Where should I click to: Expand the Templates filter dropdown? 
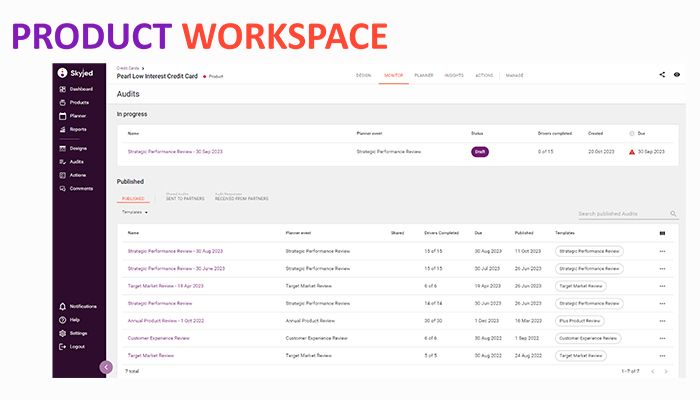pyautogui.click(x=135, y=212)
